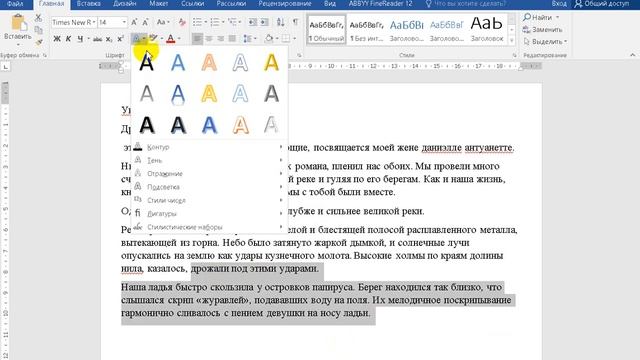Switch to the Вставка ribbon tab
Viewport: 640px width, 360px height.
pos(89,4)
